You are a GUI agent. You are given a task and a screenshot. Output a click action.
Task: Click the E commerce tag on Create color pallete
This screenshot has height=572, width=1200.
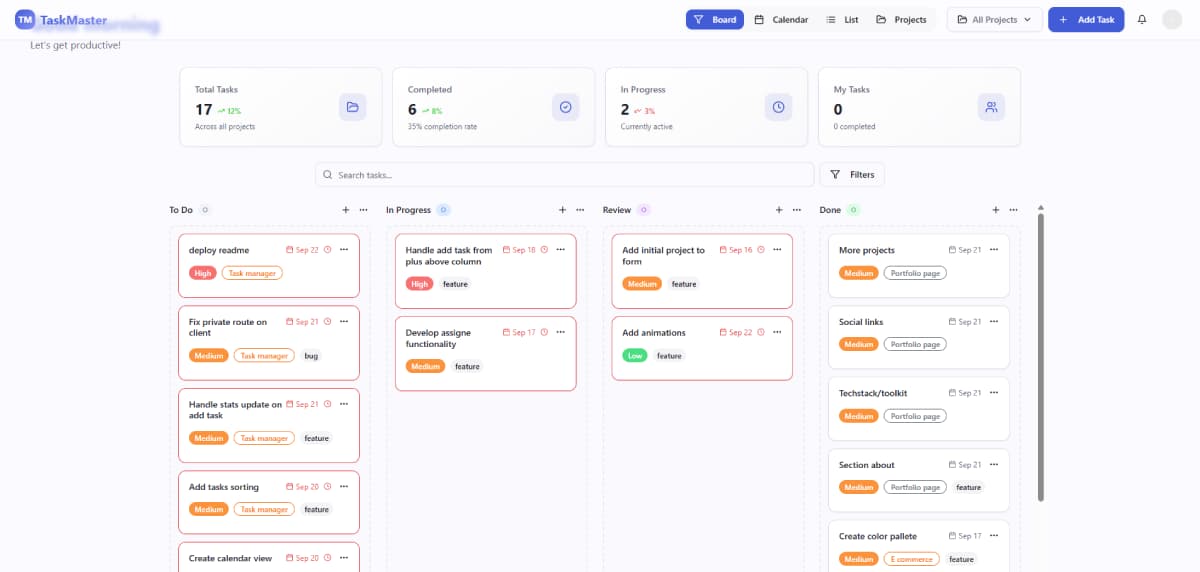[912, 559]
